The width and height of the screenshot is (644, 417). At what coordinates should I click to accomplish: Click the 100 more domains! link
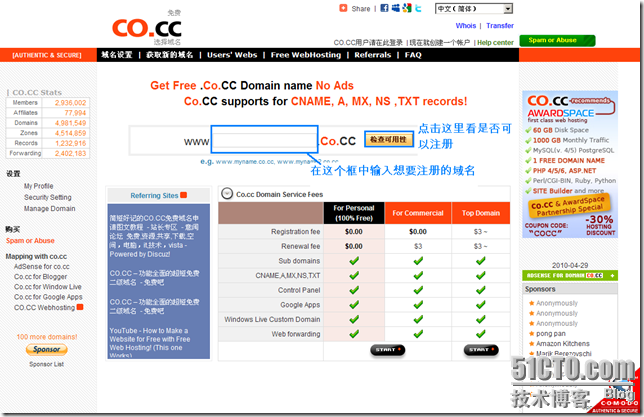pyautogui.click(x=47, y=336)
